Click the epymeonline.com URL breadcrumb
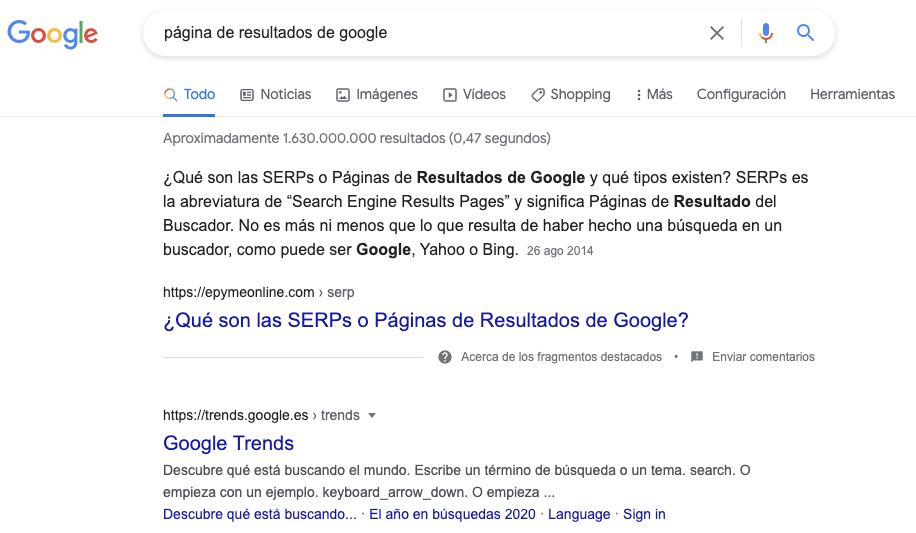916x533 pixels. click(x=259, y=292)
